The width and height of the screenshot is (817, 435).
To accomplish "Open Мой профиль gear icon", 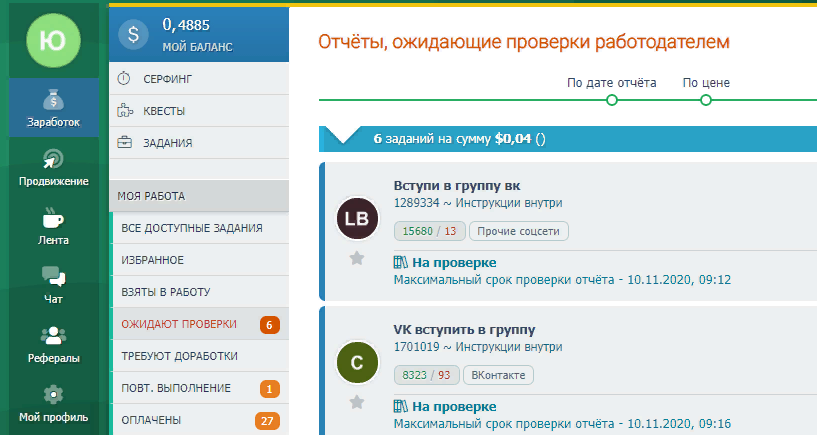I will tap(54, 394).
